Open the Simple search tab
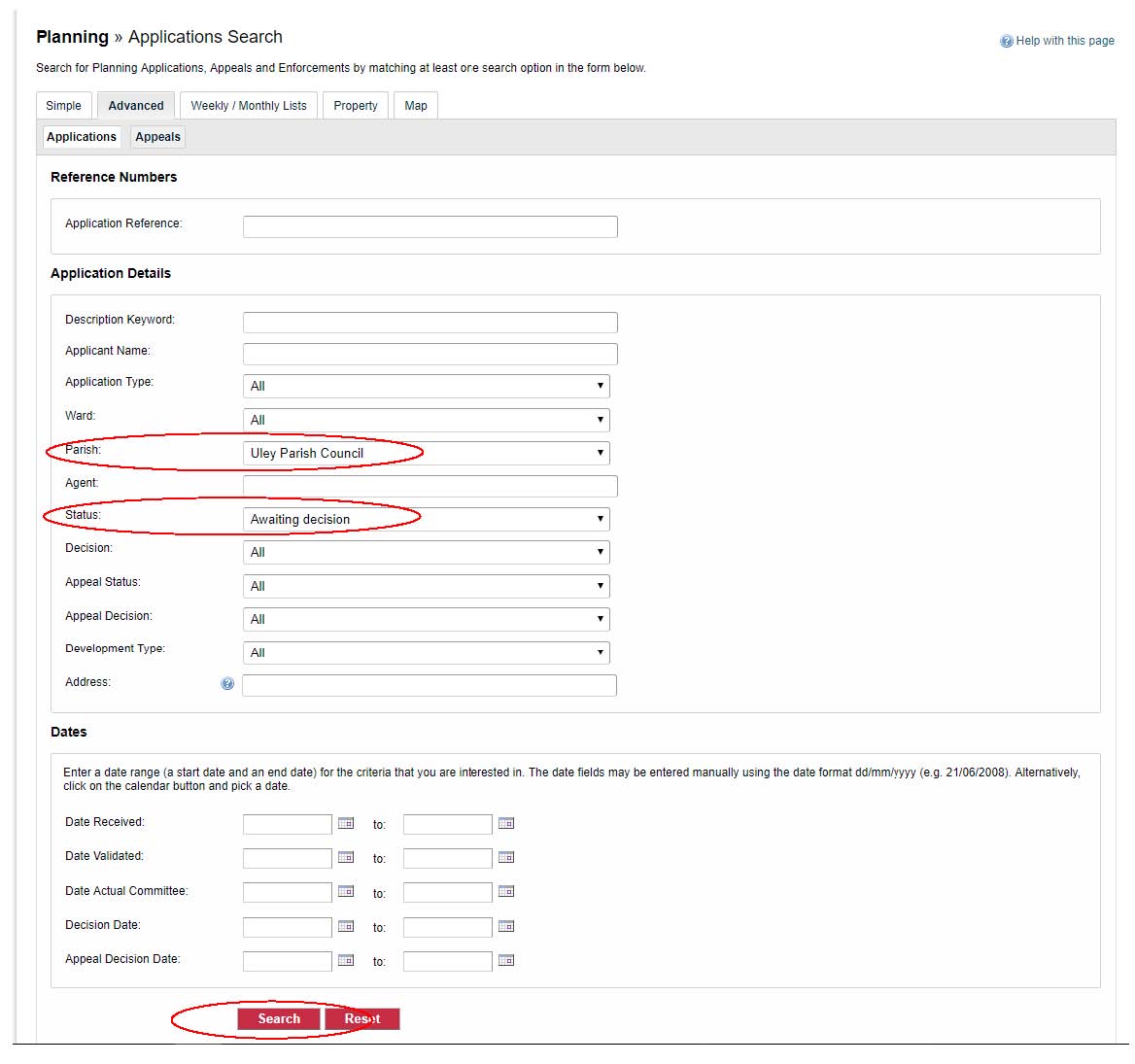1135x1064 pixels. pos(64,106)
